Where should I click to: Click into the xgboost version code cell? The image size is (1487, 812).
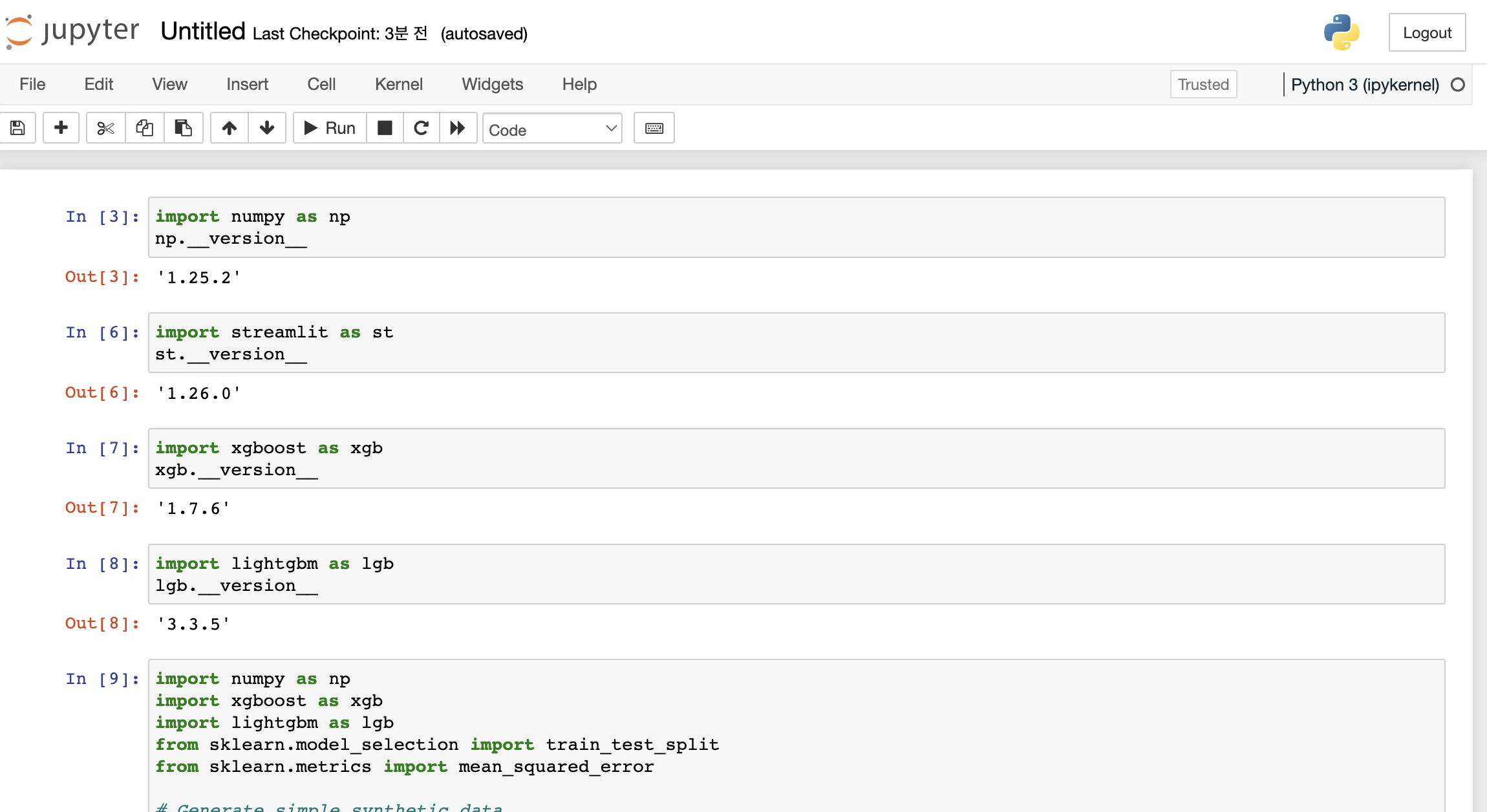[x=797, y=458]
